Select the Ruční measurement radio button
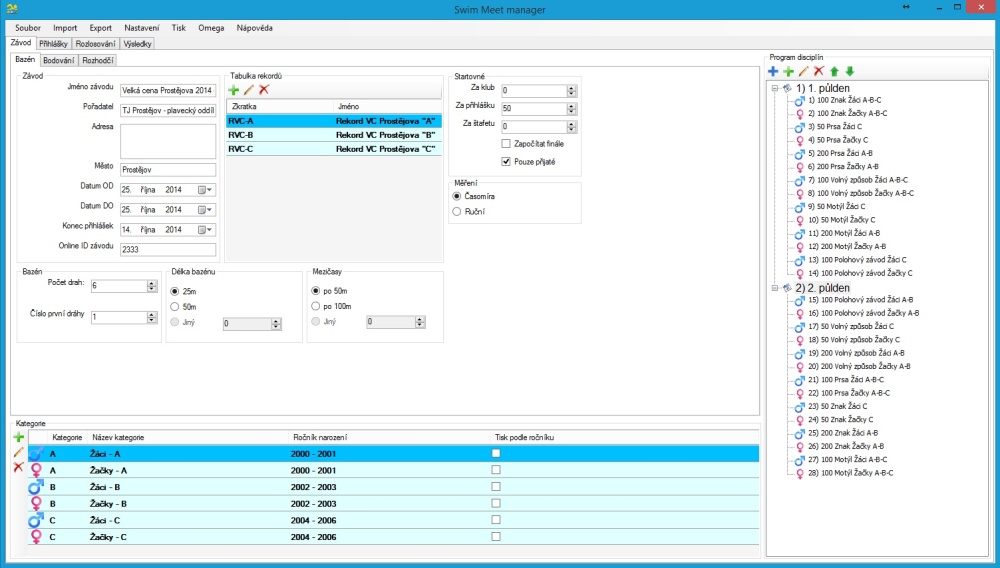The width and height of the screenshot is (1000, 568). point(457,212)
